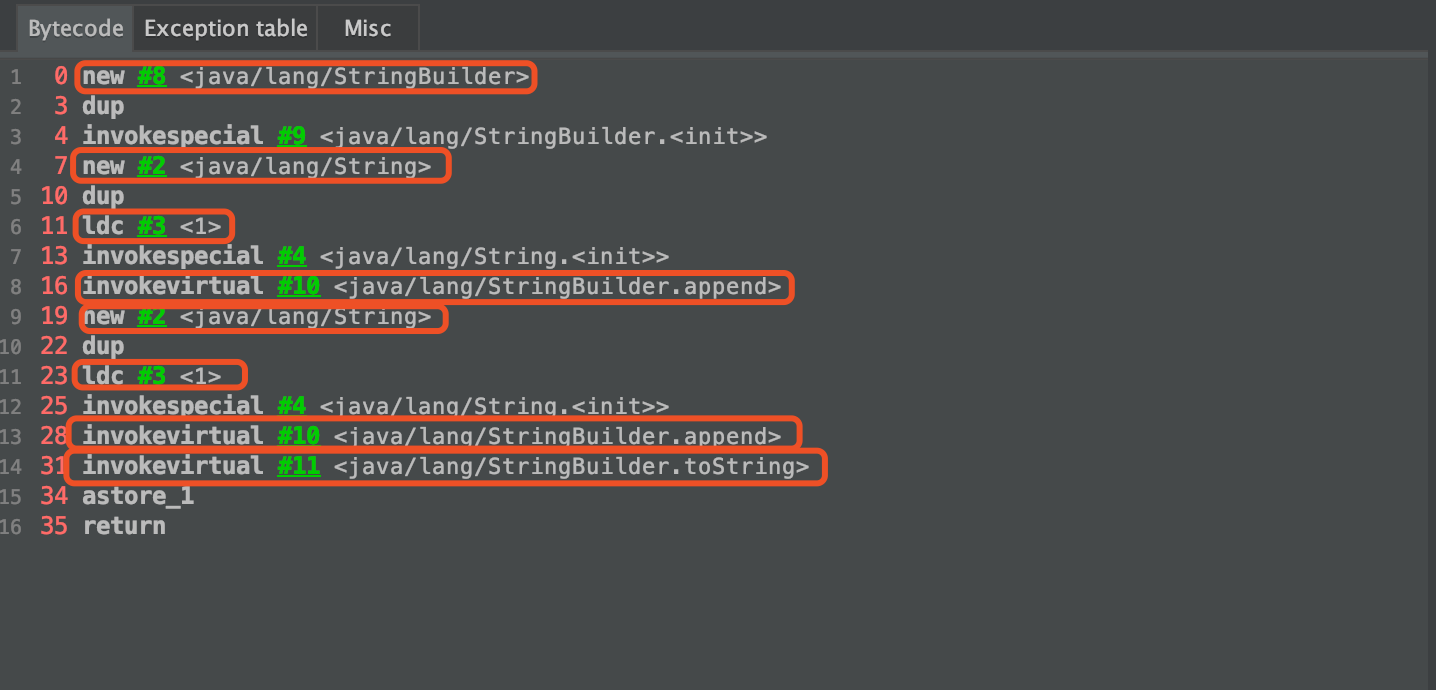Follow constant pool link #8 StringBuilder
The height and width of the screenshot is (690, 1436).
pos(152,76)
